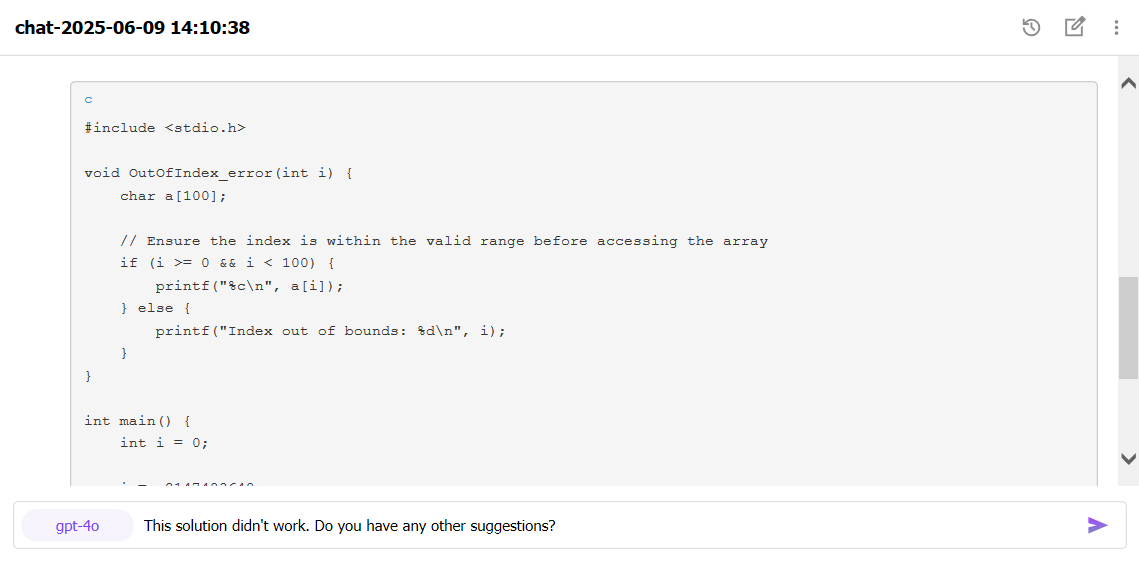Click the blue 'c' language label
This screenshot has width=1139, height=564.
[89, 100]
